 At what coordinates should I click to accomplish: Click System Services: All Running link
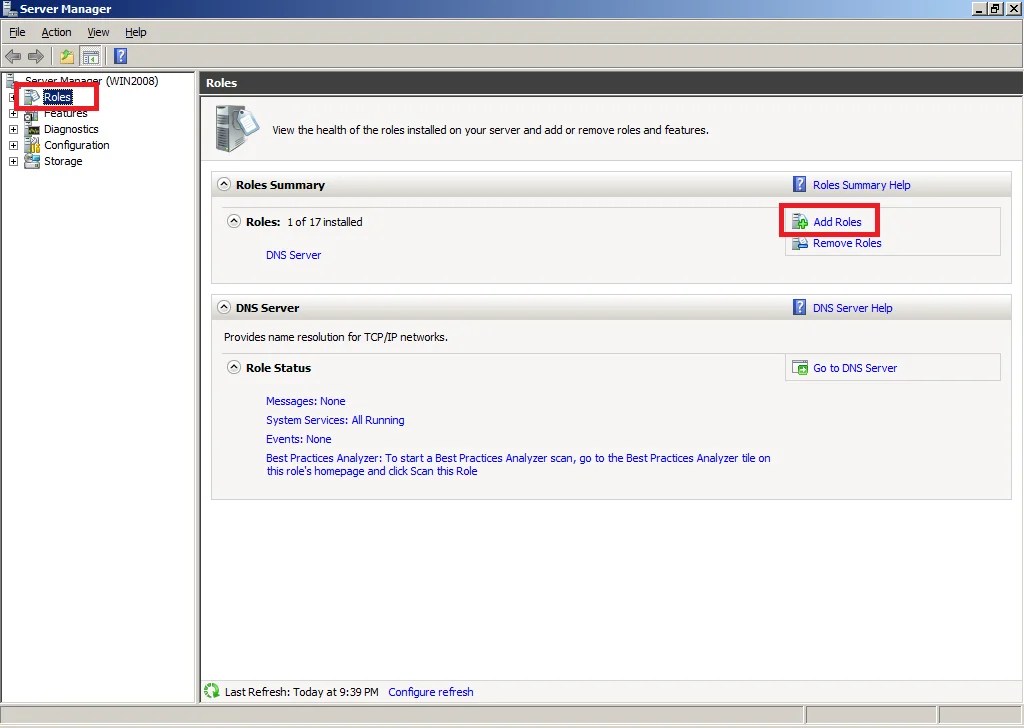pyautogui.click(x=335, y=420)
